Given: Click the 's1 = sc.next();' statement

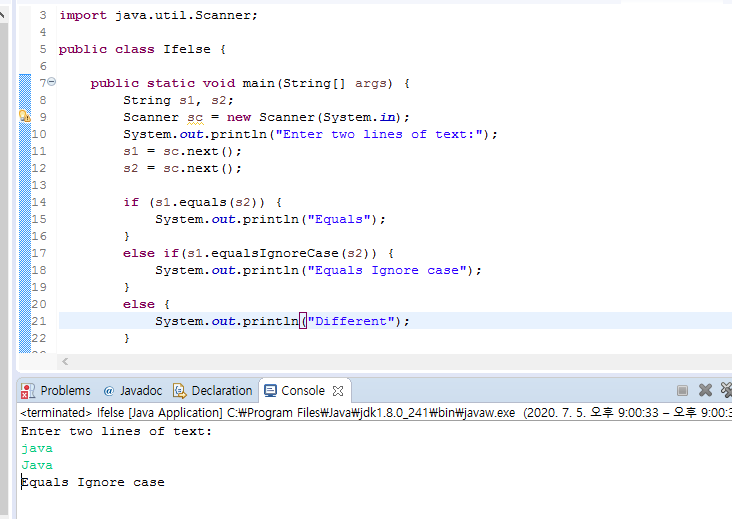Looking at the screenshot, I should [x=183, y=152].
